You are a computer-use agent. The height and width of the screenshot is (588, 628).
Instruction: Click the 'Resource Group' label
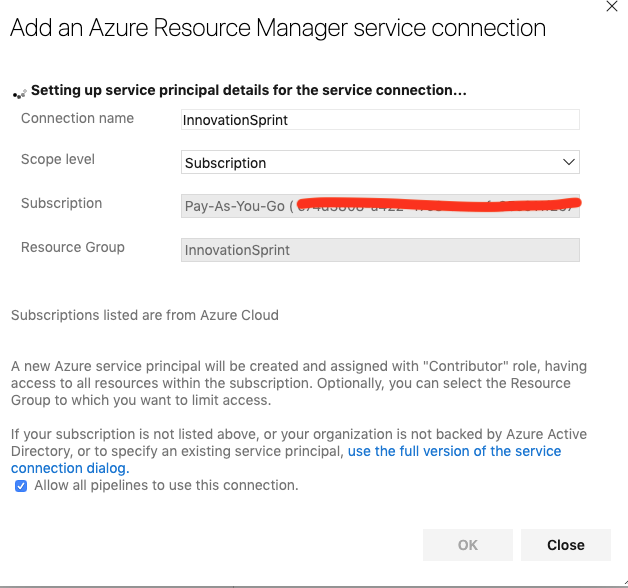click(73, 247)
